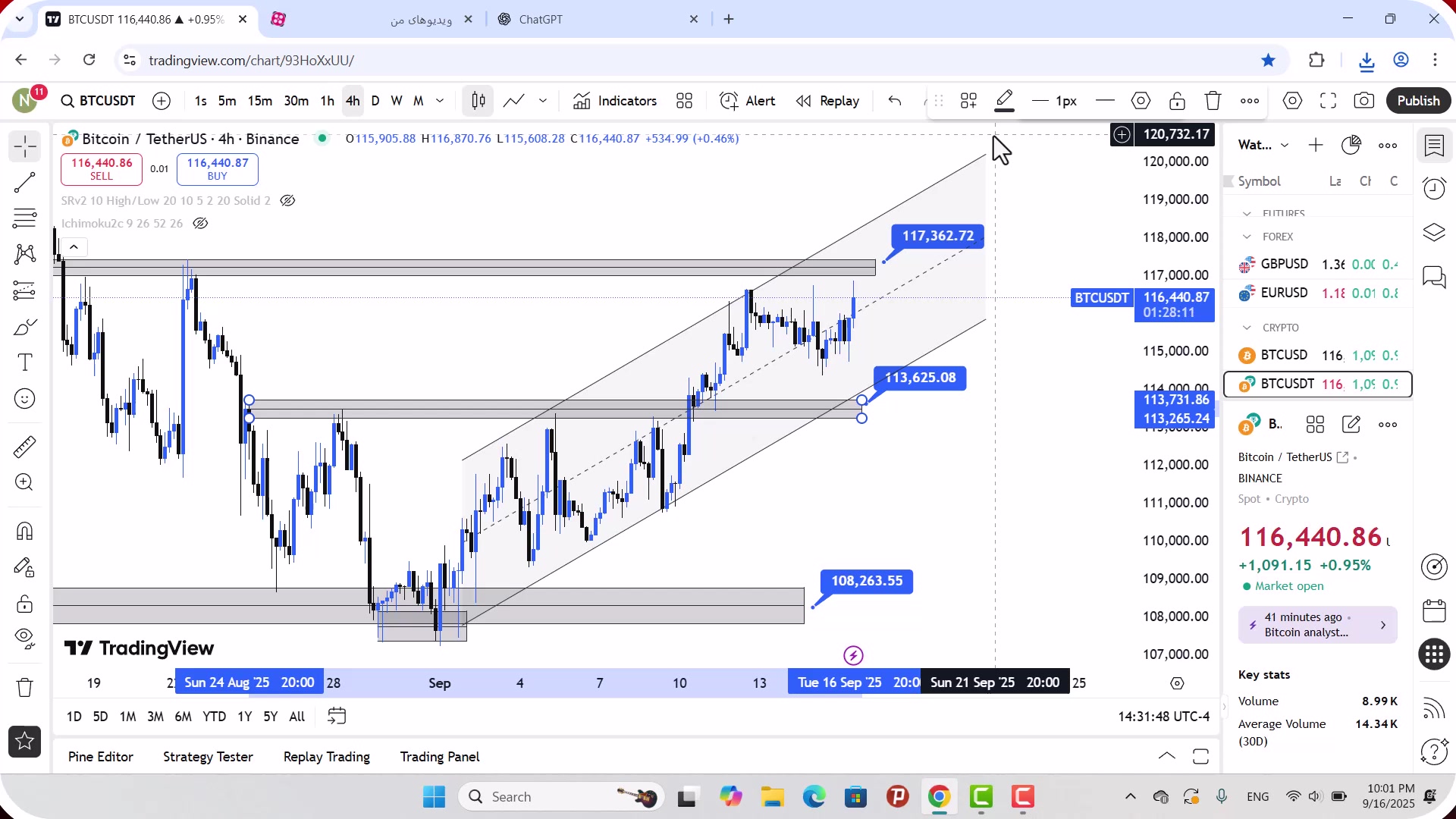1456x819 pixels.
Task: Add a symbol to the watchlist
Action: coord(1316,145)
